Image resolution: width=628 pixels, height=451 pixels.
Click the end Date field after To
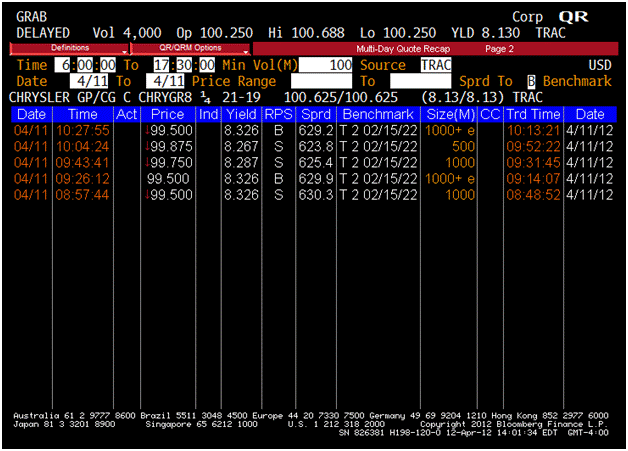click(x=165, y=81)
